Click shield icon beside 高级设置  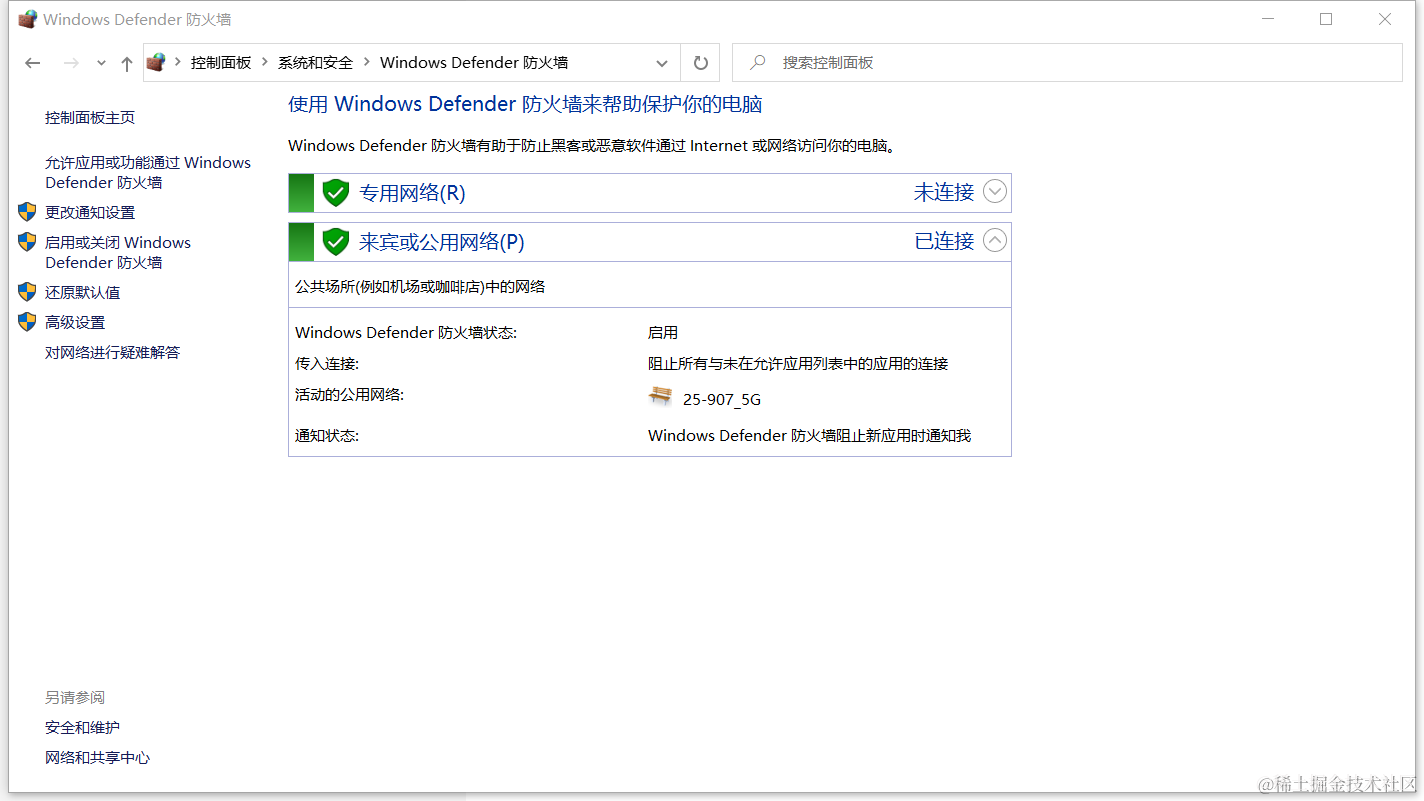27,322
